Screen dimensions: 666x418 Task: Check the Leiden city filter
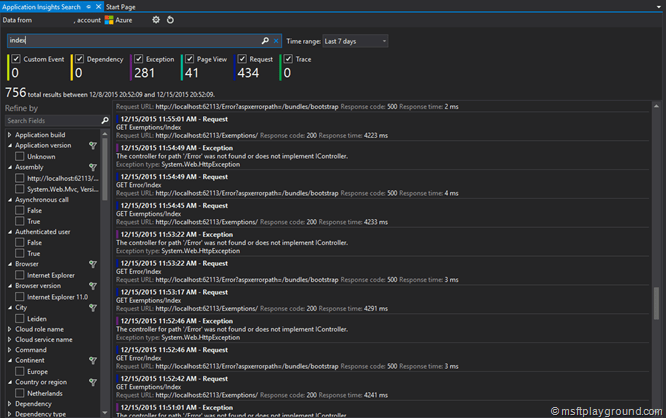tap(20, 319)
